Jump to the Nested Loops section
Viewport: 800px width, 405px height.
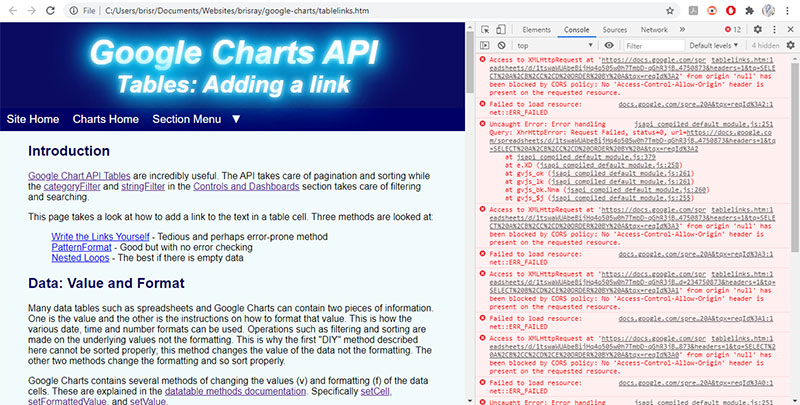(80, 258)
